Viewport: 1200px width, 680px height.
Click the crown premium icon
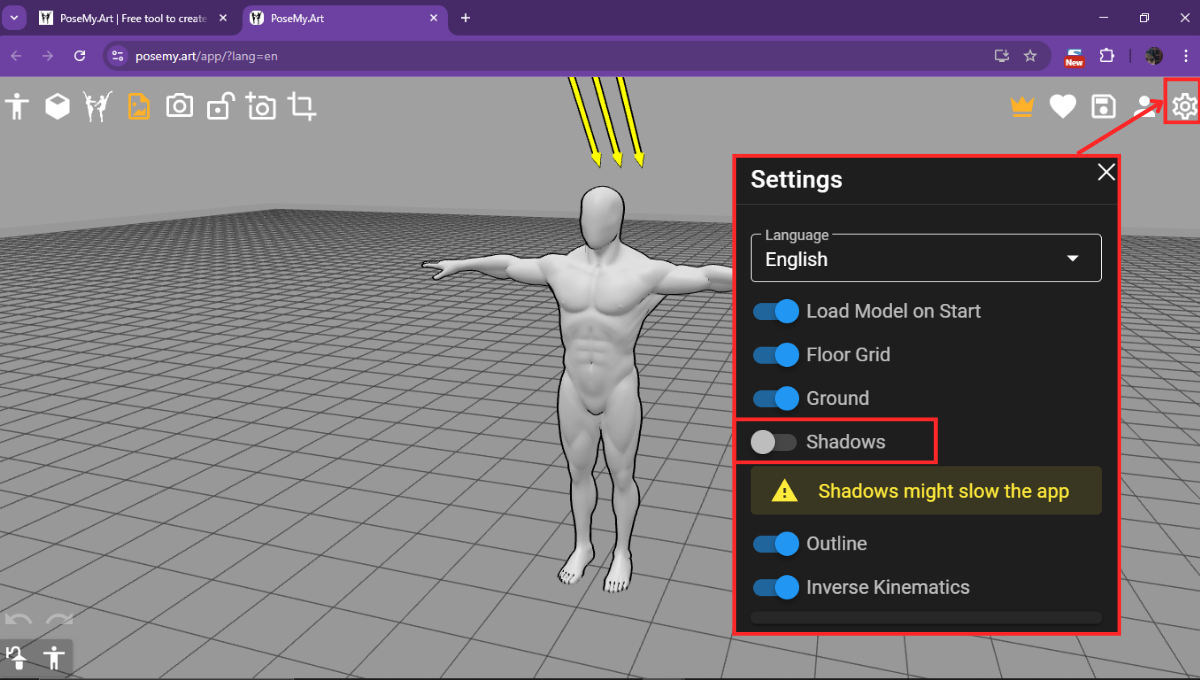pos(1022,105)
